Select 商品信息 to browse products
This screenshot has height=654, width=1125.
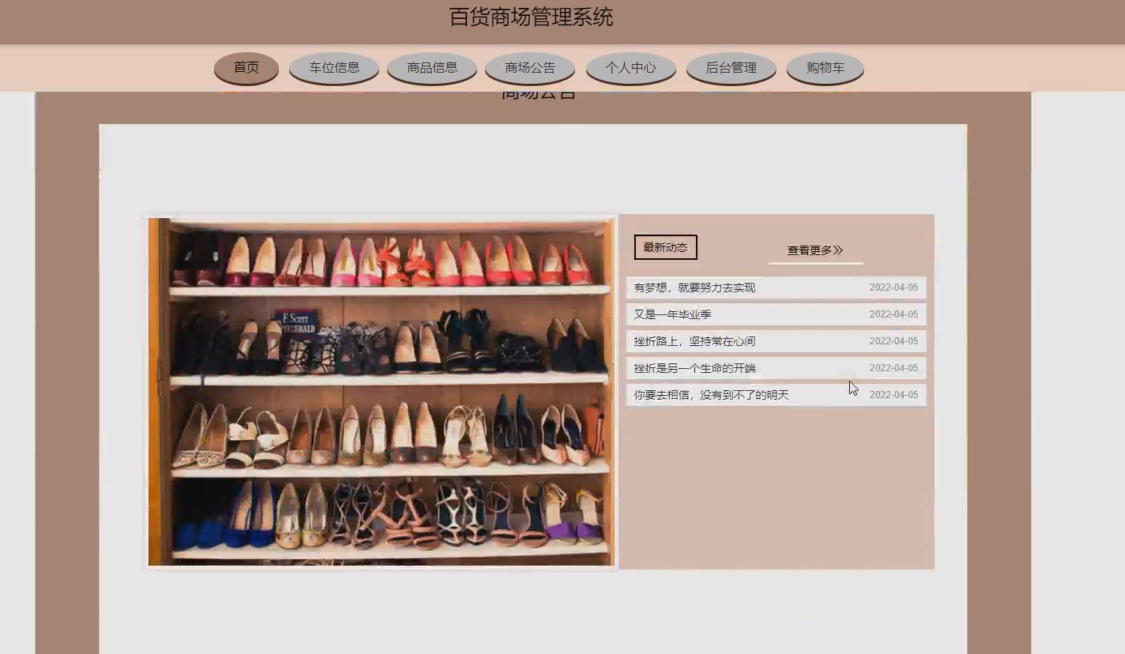[432, 68]
